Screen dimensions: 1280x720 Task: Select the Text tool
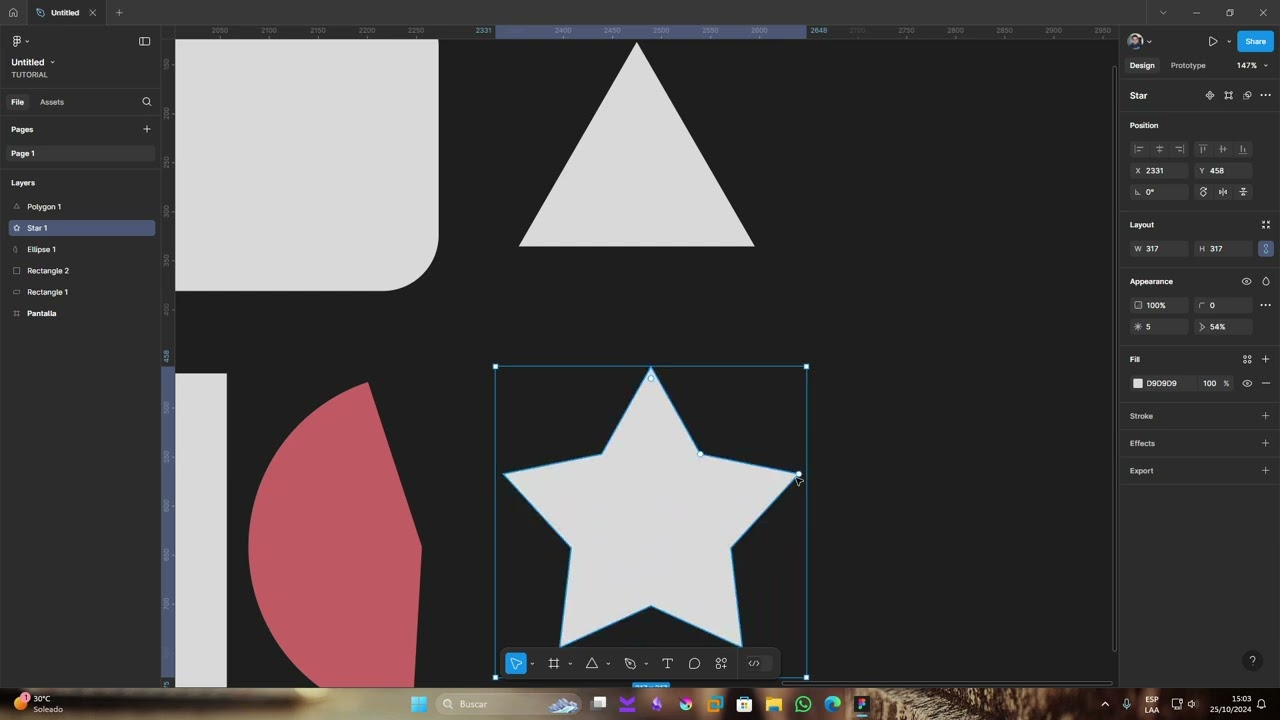click(x=667, y=663)
